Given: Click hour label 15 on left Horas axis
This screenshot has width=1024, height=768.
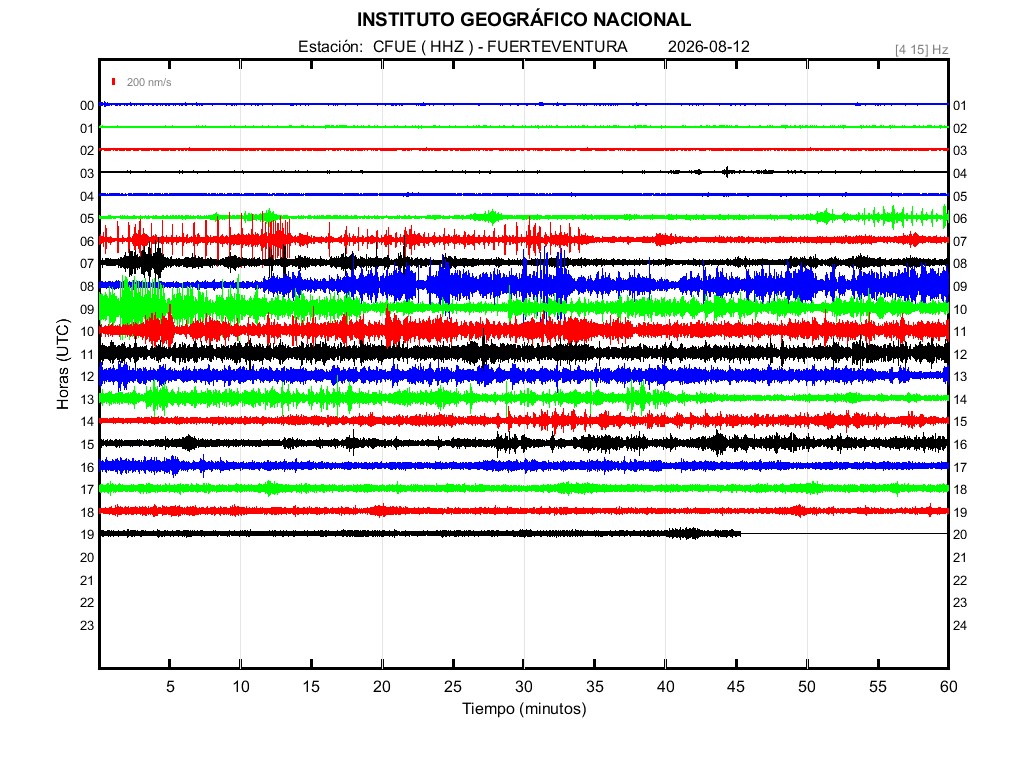Looking at the screenshot, I should coord(87,445).
